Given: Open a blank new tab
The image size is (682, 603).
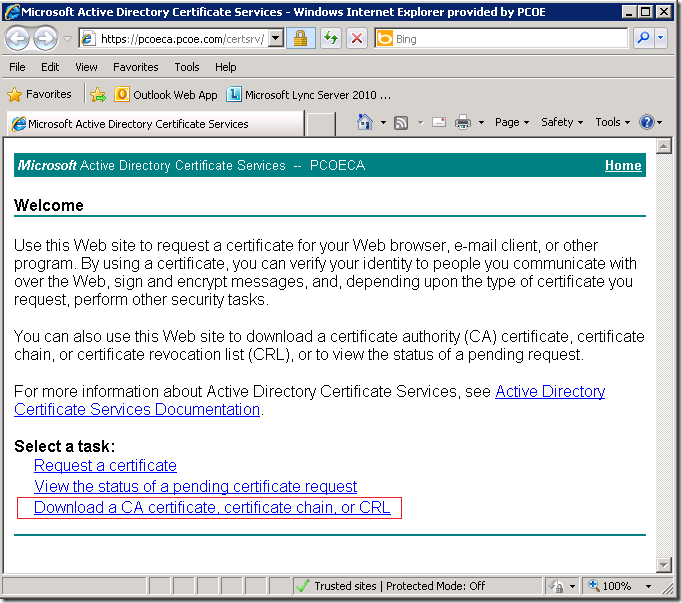Looking at the screenshot, I should pos(321,124).
